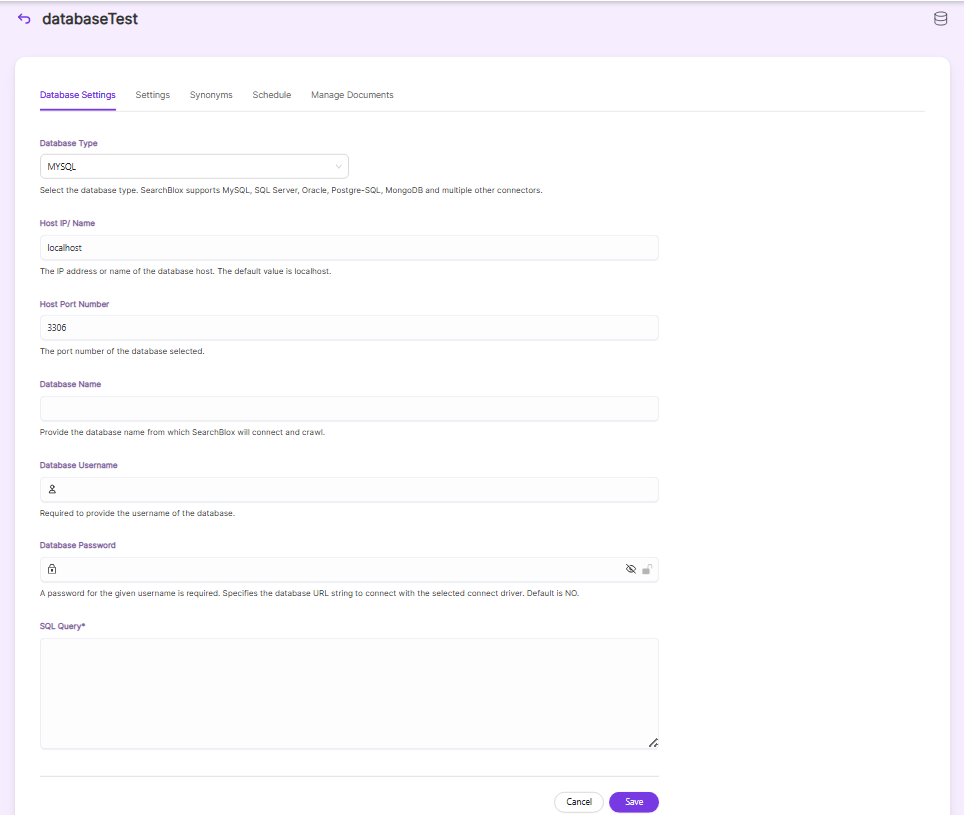The width and height of the screenshot is (964, 815).
Task: Click the Host Port Number label
Action: tap(74, 304)
